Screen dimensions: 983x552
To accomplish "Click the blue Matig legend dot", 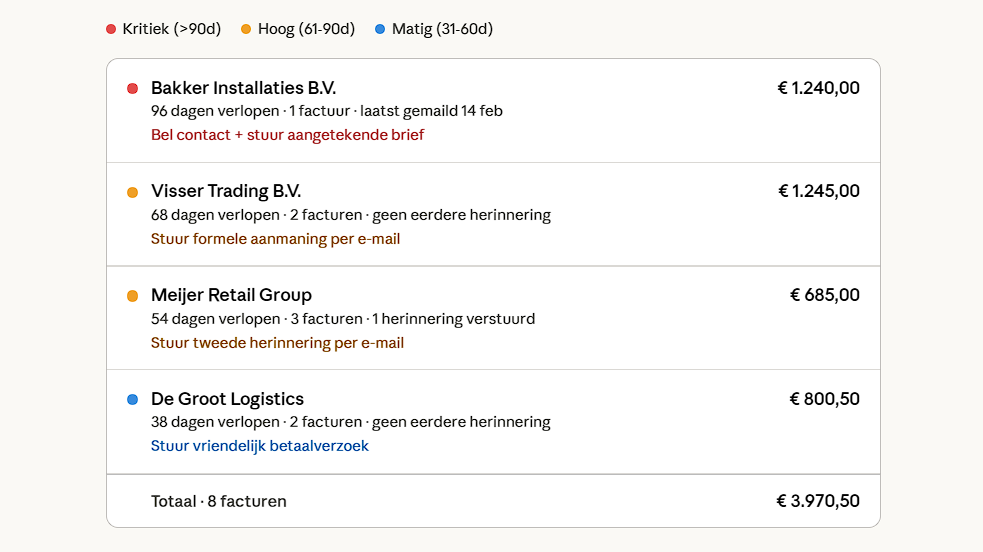I will 380,29.
